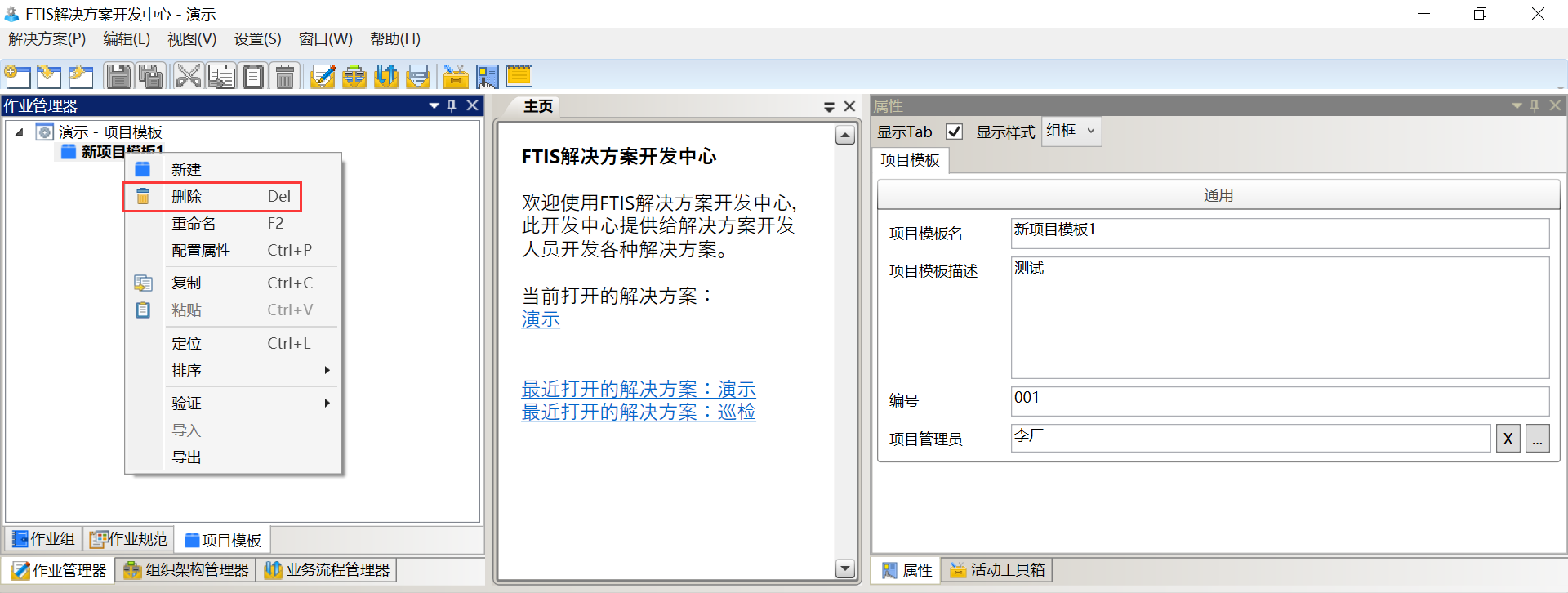Click the save floppy disk icon
Screen dimensions: 1568x593
coord(119,77)
